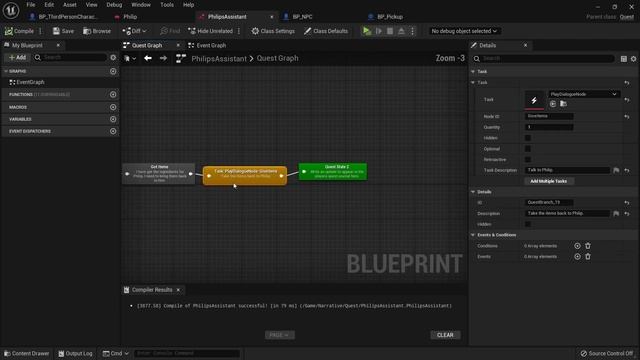Open Compile options menu (three dots)
Image resolution: width=640 pixels, height=360 pixels.
click(x=40, y=31)
